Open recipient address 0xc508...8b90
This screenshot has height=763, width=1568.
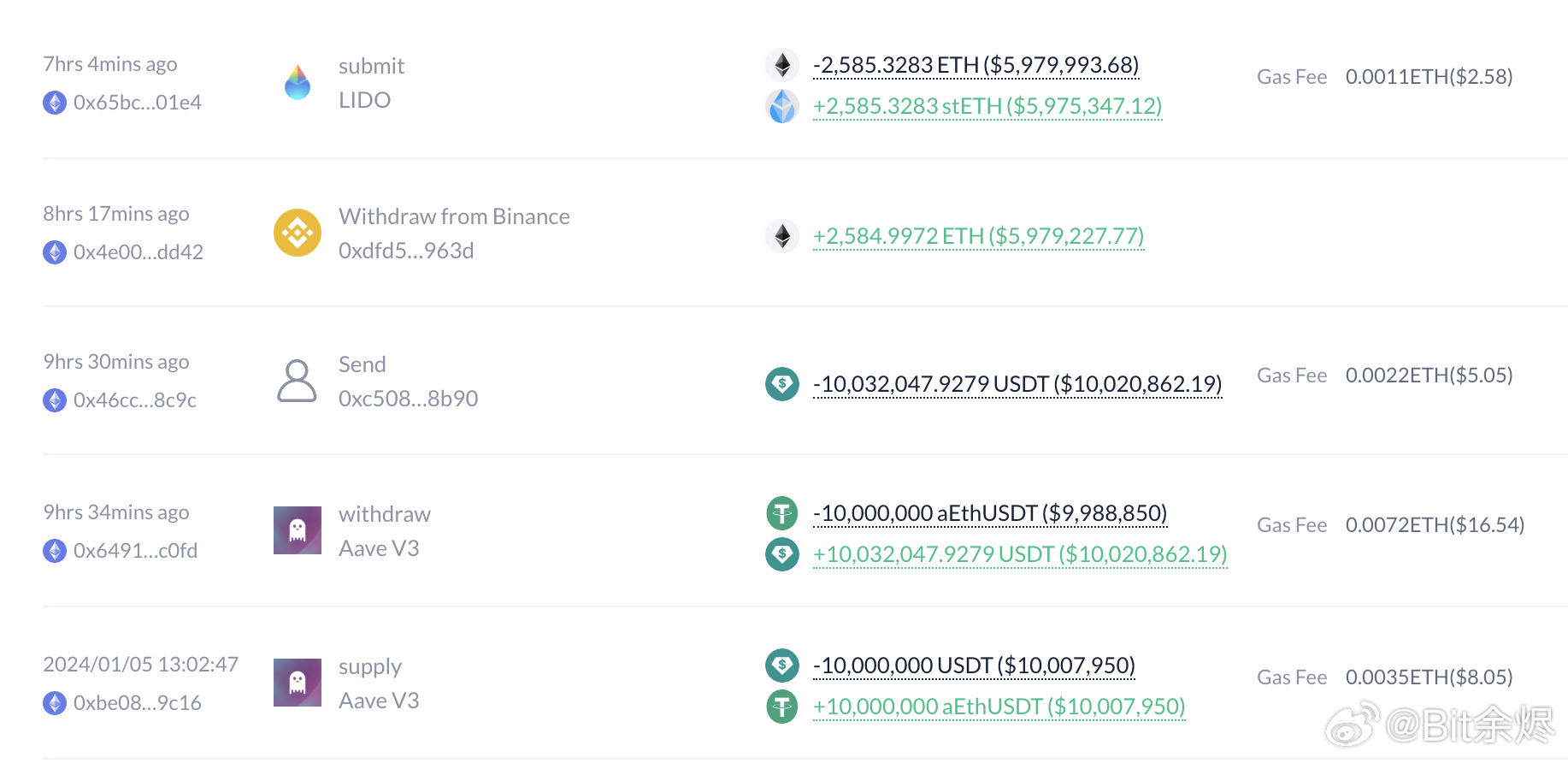point(408,399)
